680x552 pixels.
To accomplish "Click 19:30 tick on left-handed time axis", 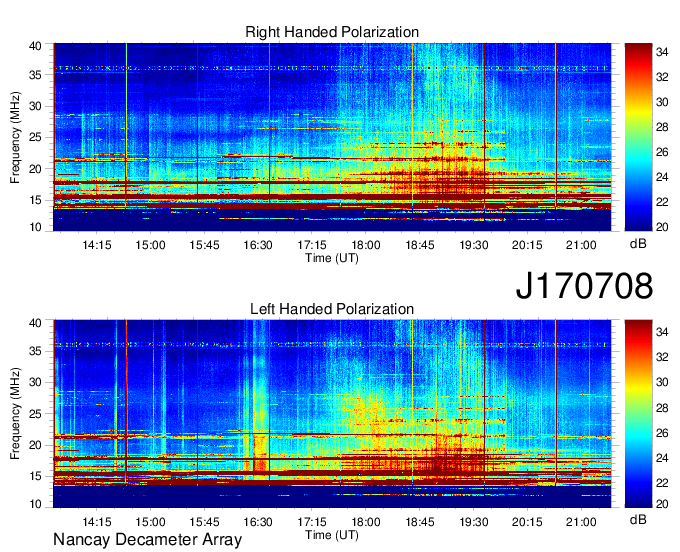I will pyautogui.click(x=474, y=522).
